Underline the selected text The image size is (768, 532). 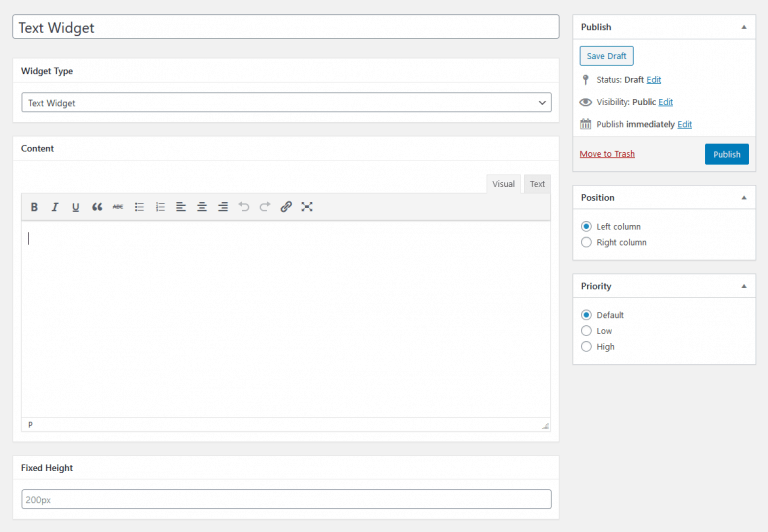coord(75,207)
